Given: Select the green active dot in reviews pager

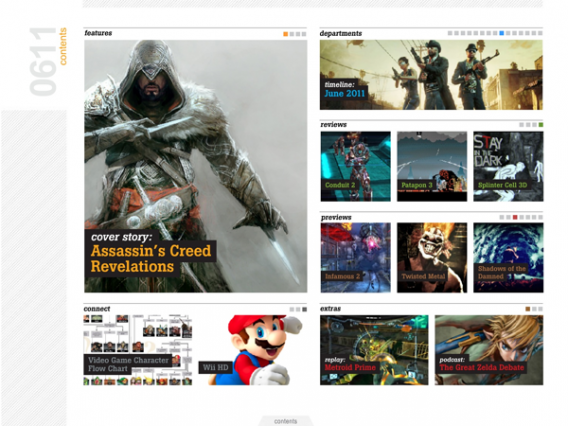Looking at the screenshot, I should 541,125.
